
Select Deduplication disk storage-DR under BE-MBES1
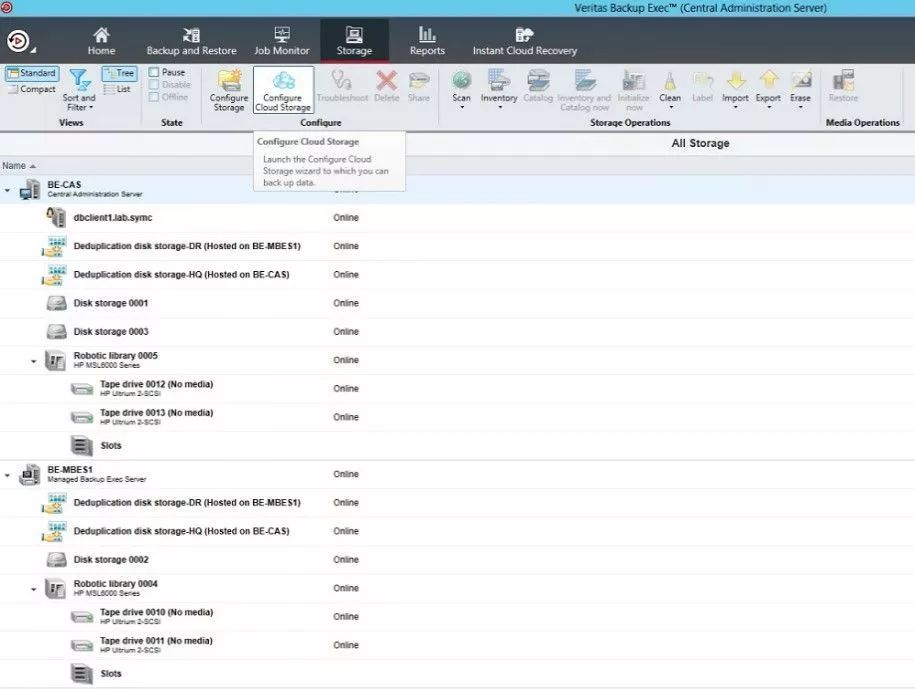tap(187, 503)
